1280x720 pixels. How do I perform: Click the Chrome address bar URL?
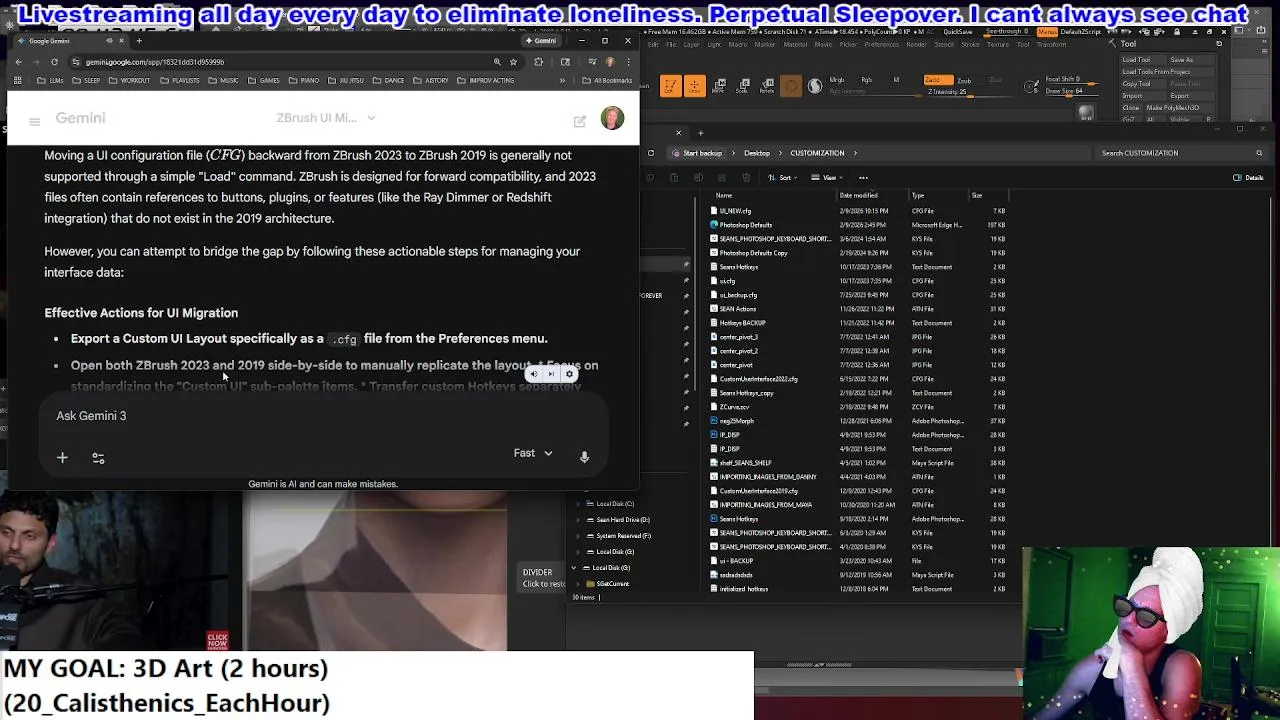(x=155, y=62)
